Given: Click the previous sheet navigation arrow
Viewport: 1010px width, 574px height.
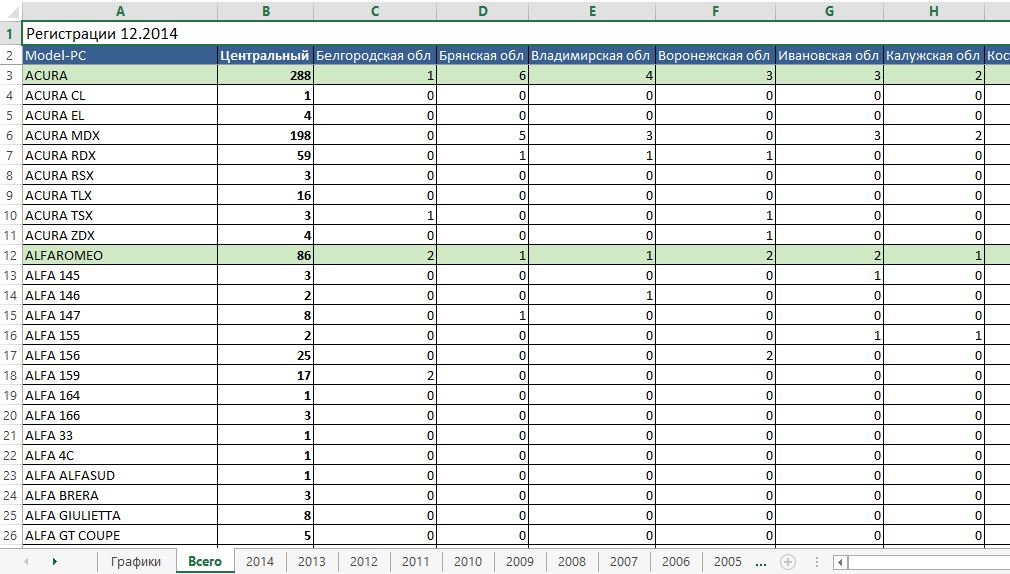Looking at the screenshot, I should pyautogui.click(x=26, y=562).
